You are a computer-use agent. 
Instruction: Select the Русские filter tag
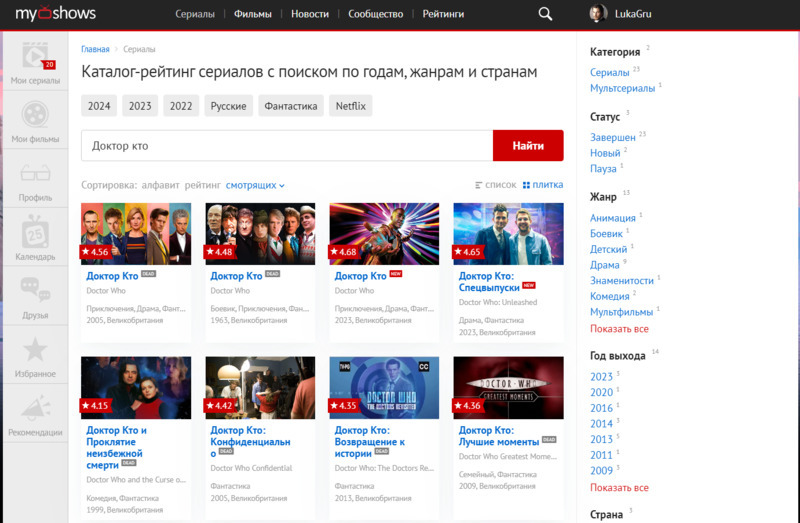(229, 106)
